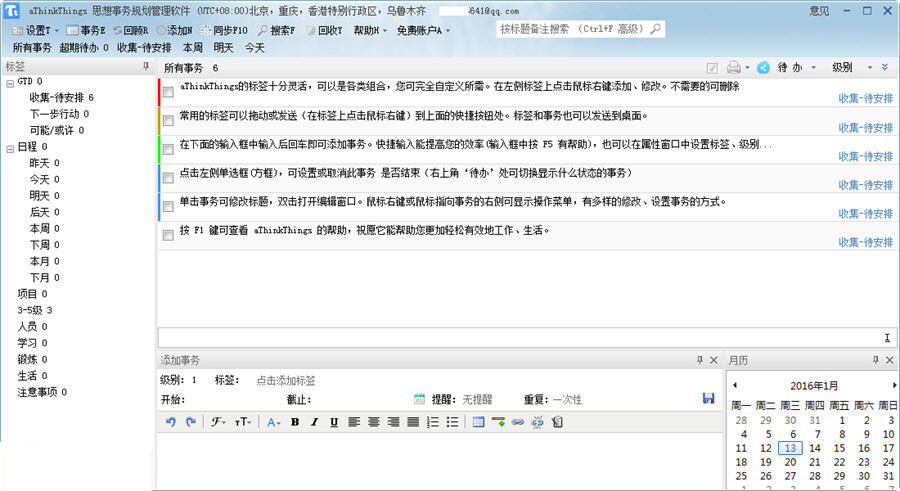Open font family dropdown in editor
The image size is (900, 491).
(x=218, y=422)
